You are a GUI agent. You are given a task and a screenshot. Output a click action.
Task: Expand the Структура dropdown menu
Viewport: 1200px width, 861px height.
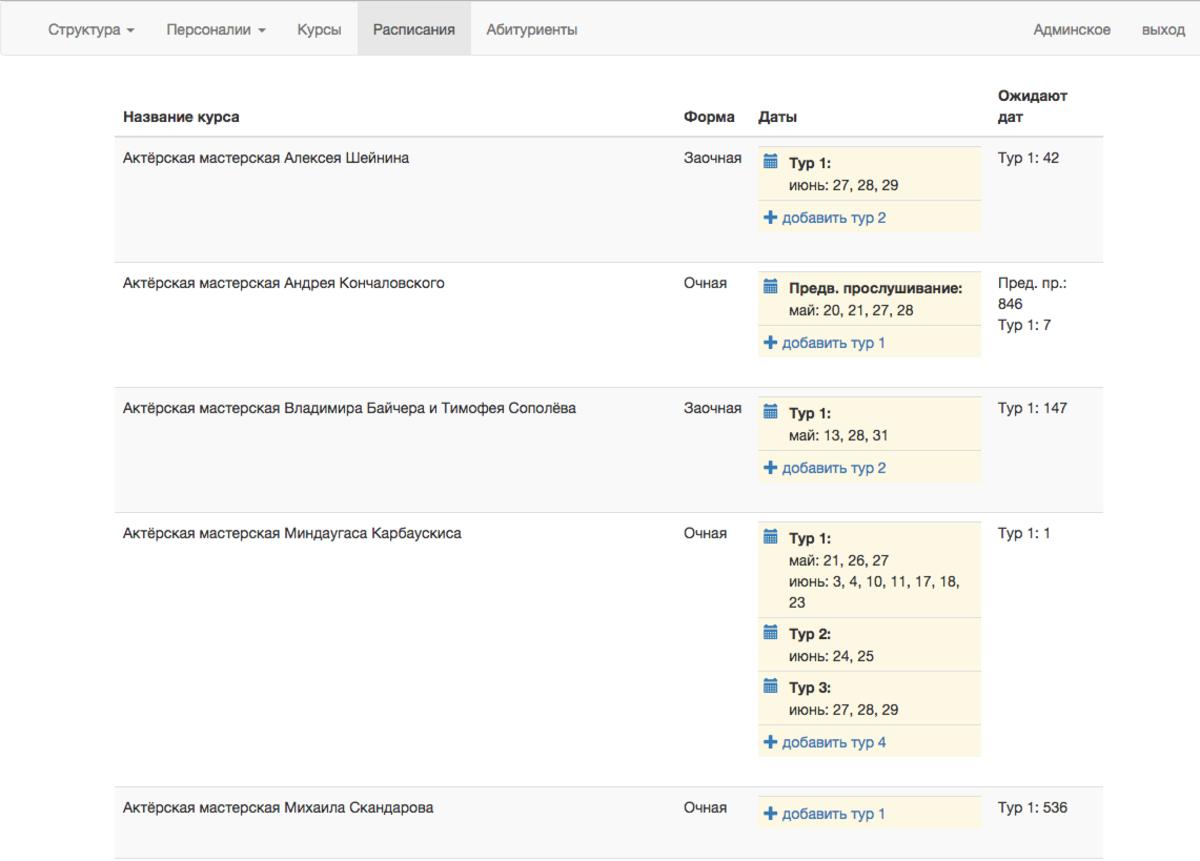[91, 30]
